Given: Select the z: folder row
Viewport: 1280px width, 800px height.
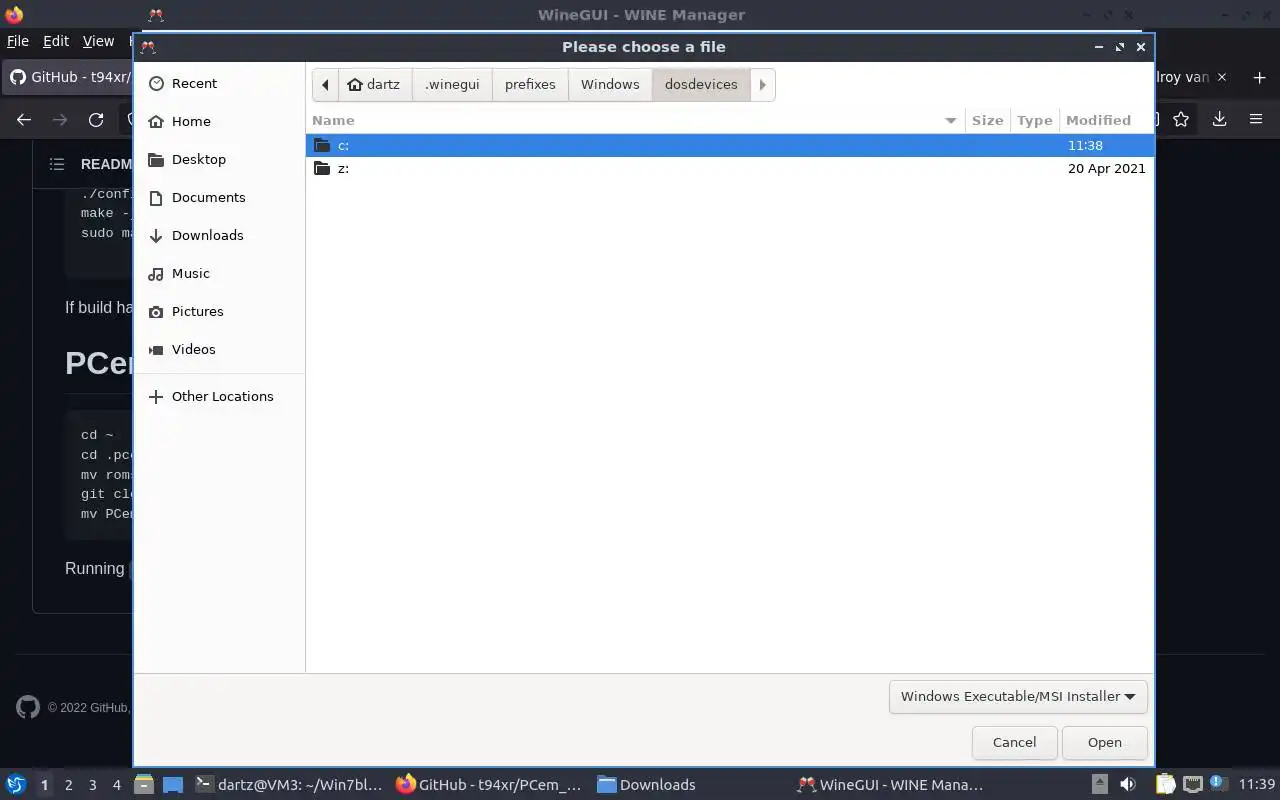Looking at the screenshot, I should coord(730,168).
